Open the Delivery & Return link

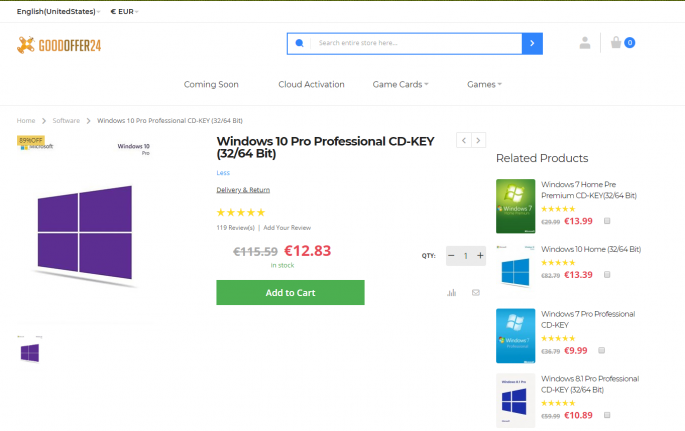point(243,190)
